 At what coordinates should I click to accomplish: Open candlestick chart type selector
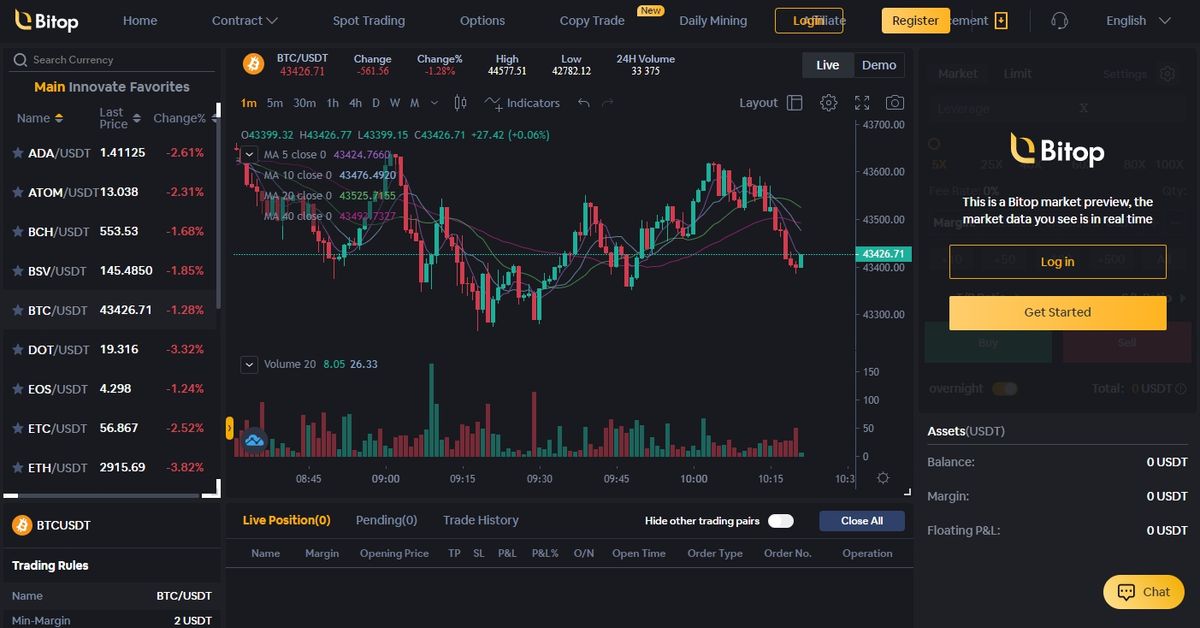pos(460,102)
